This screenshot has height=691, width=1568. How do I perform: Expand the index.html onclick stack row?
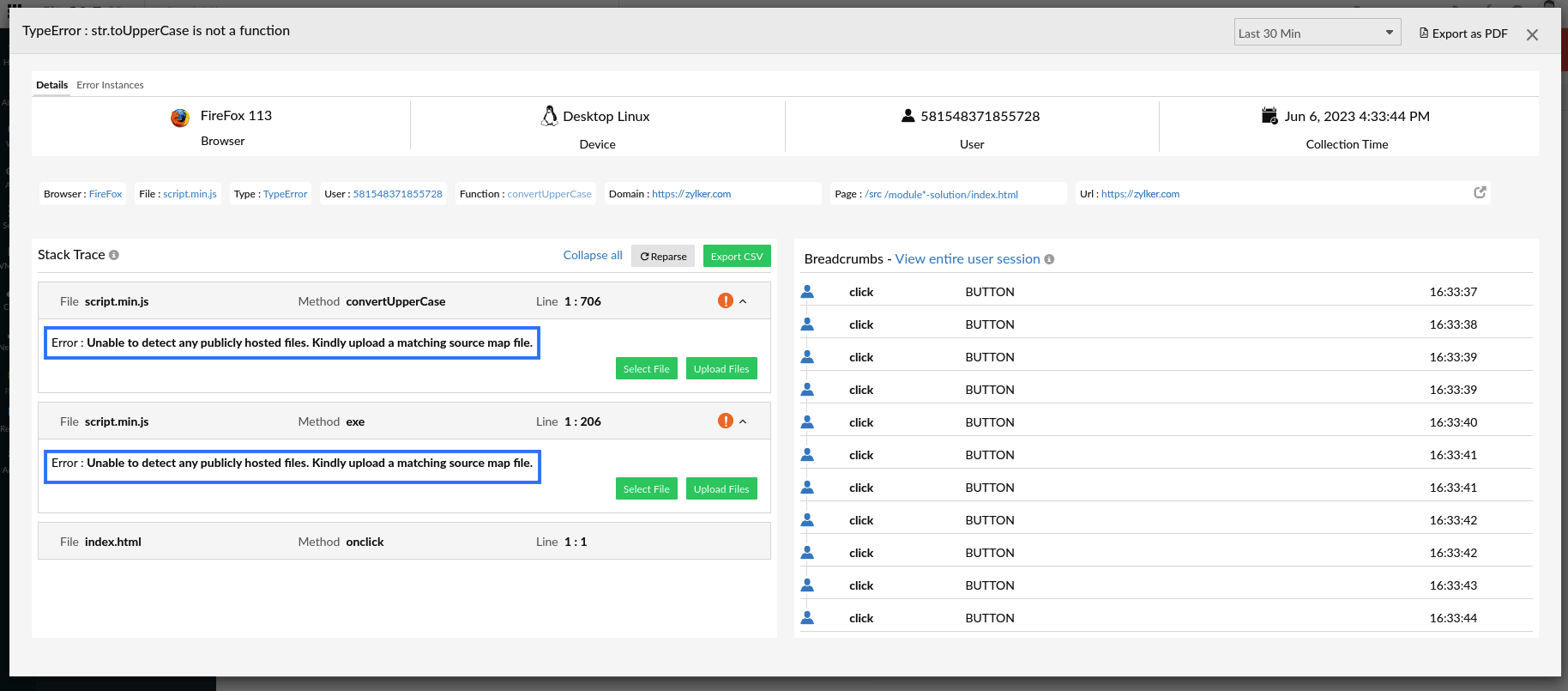(403, 542)
